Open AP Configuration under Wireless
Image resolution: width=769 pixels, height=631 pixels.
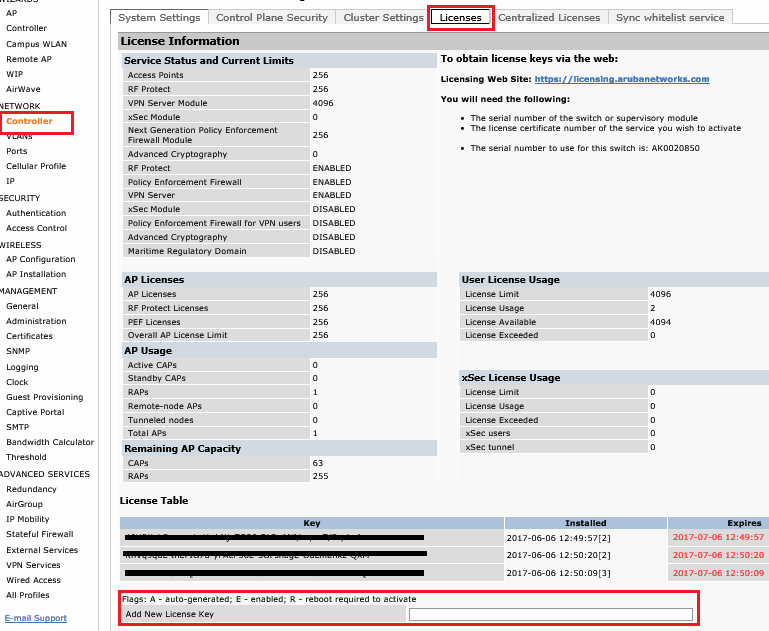click(41, 259)
